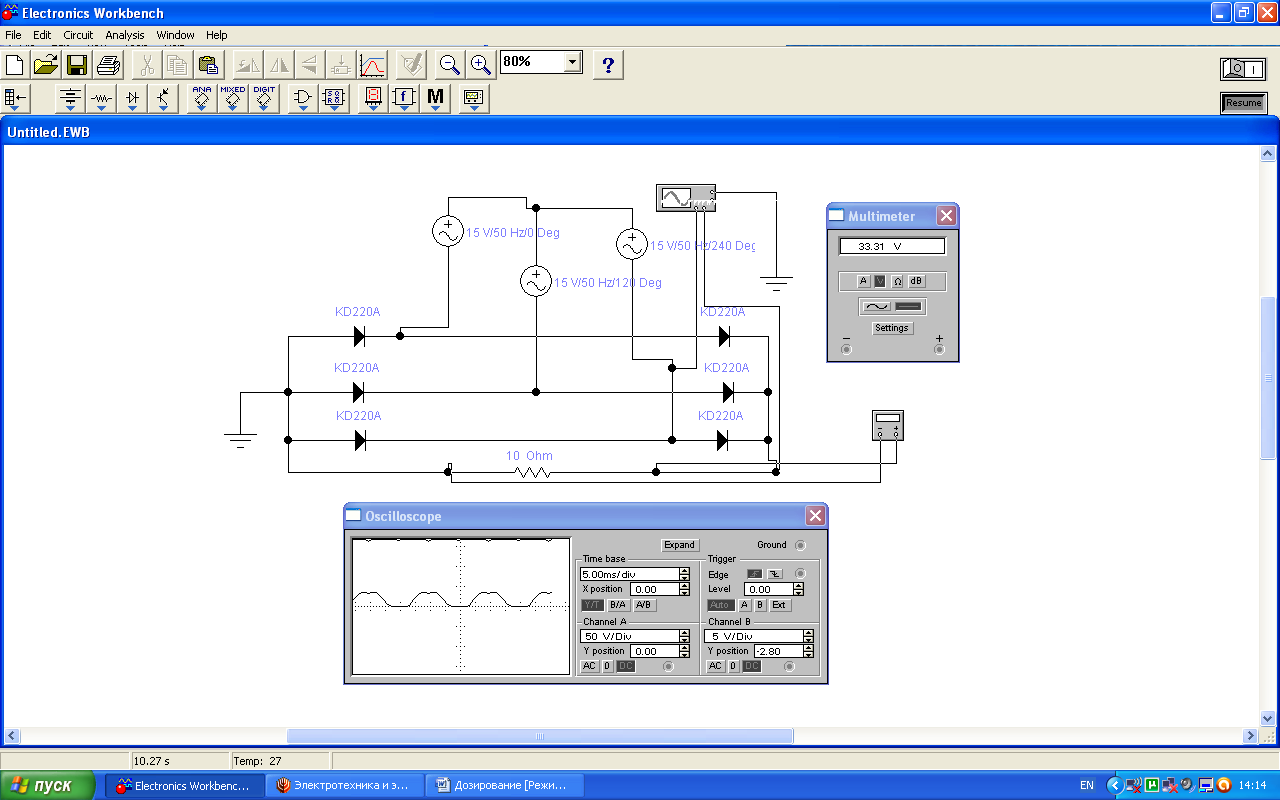Set Channel A coupling to AC

(590, 667)
